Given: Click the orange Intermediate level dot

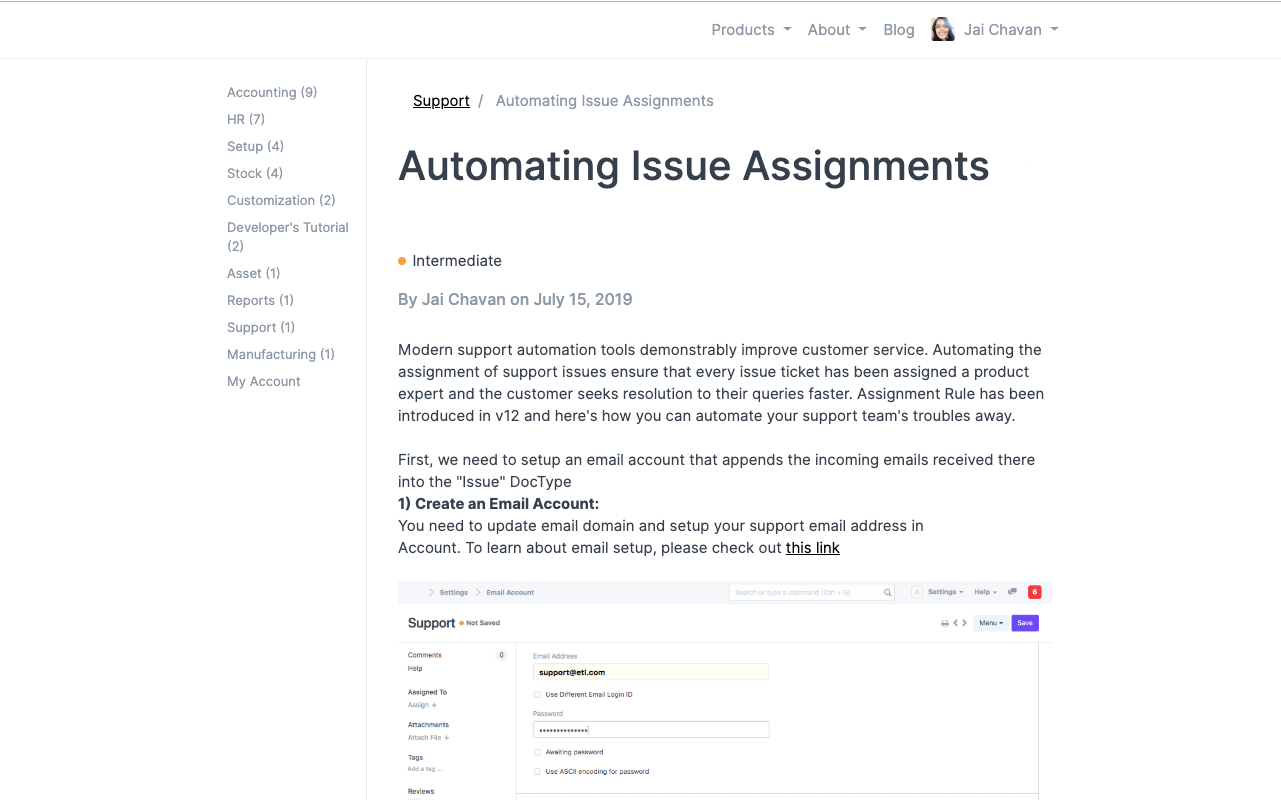Looking at the screenshot, I should [x=402, y=261].
